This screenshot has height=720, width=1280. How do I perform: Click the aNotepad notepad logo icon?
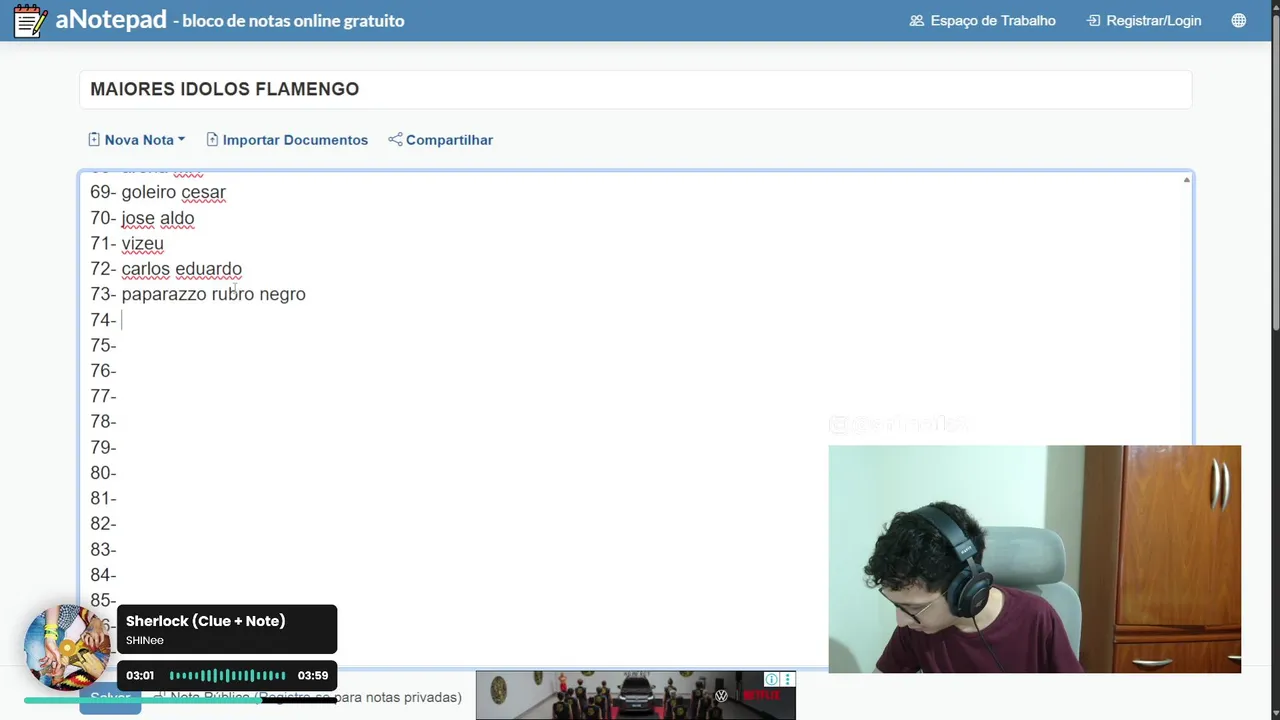point(30,20)
